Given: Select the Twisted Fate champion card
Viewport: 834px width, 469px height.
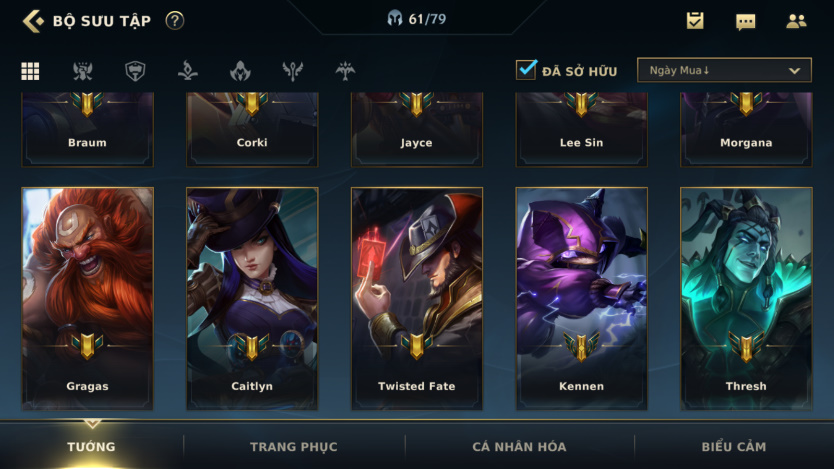Looking at the screenshot, I should (x=416, y=298).
